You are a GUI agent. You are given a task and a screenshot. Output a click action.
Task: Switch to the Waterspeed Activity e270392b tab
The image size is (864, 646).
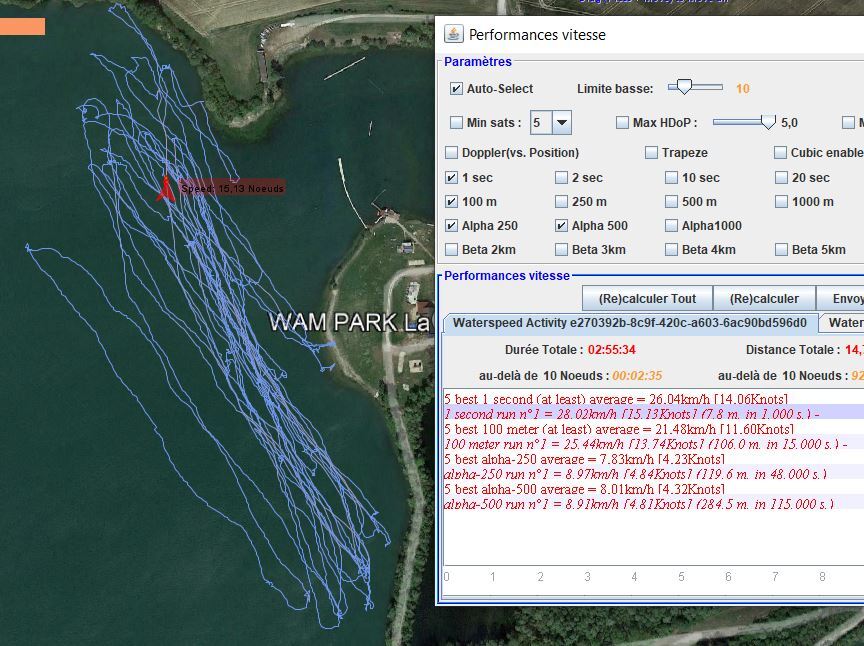(x=629, y=323)
